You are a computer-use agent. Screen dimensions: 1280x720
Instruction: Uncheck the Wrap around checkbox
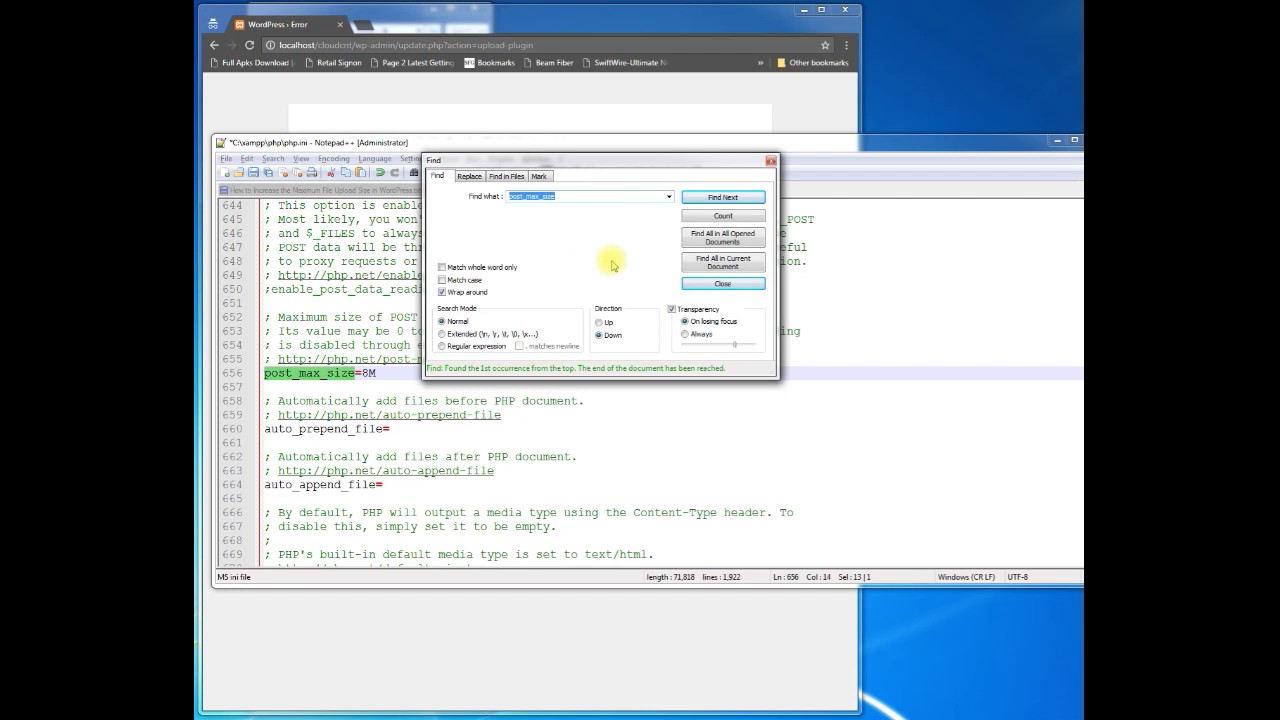(442, 292)
